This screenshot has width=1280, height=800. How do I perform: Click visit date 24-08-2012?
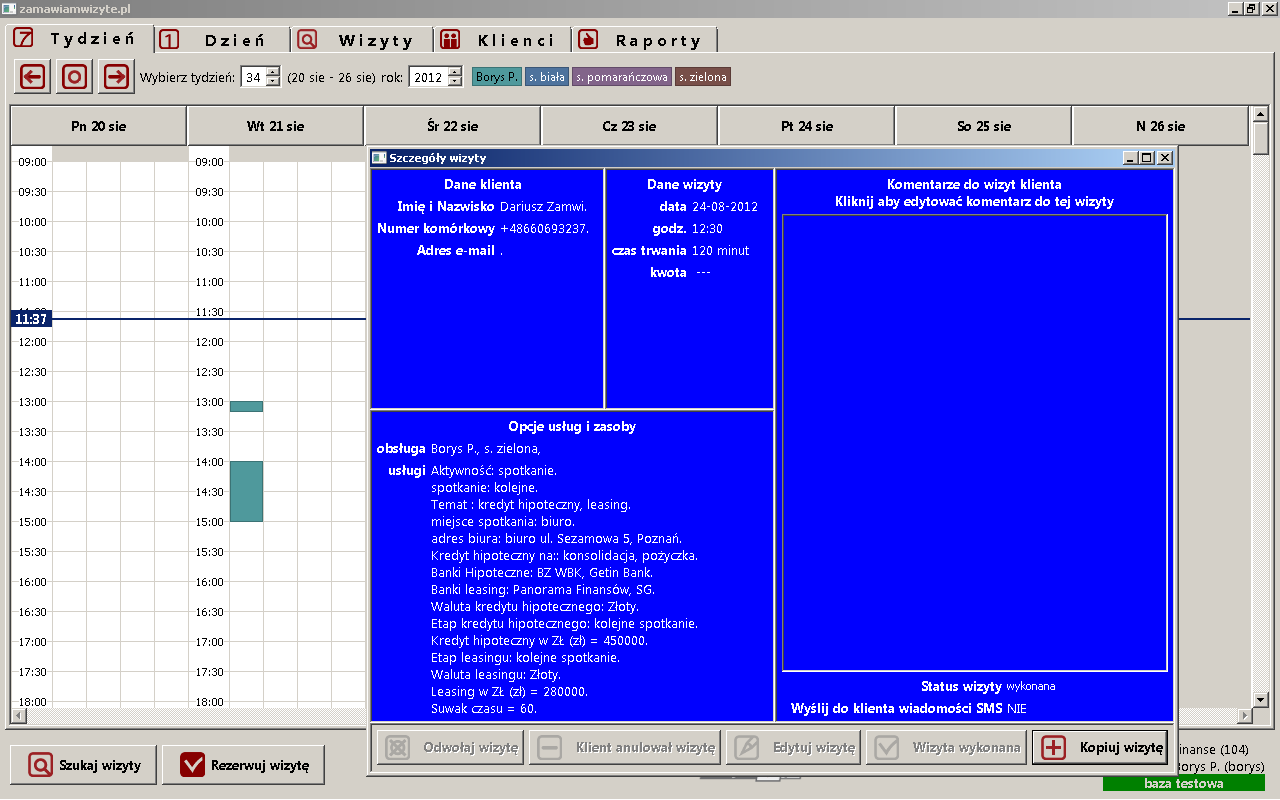click(725, 207)
